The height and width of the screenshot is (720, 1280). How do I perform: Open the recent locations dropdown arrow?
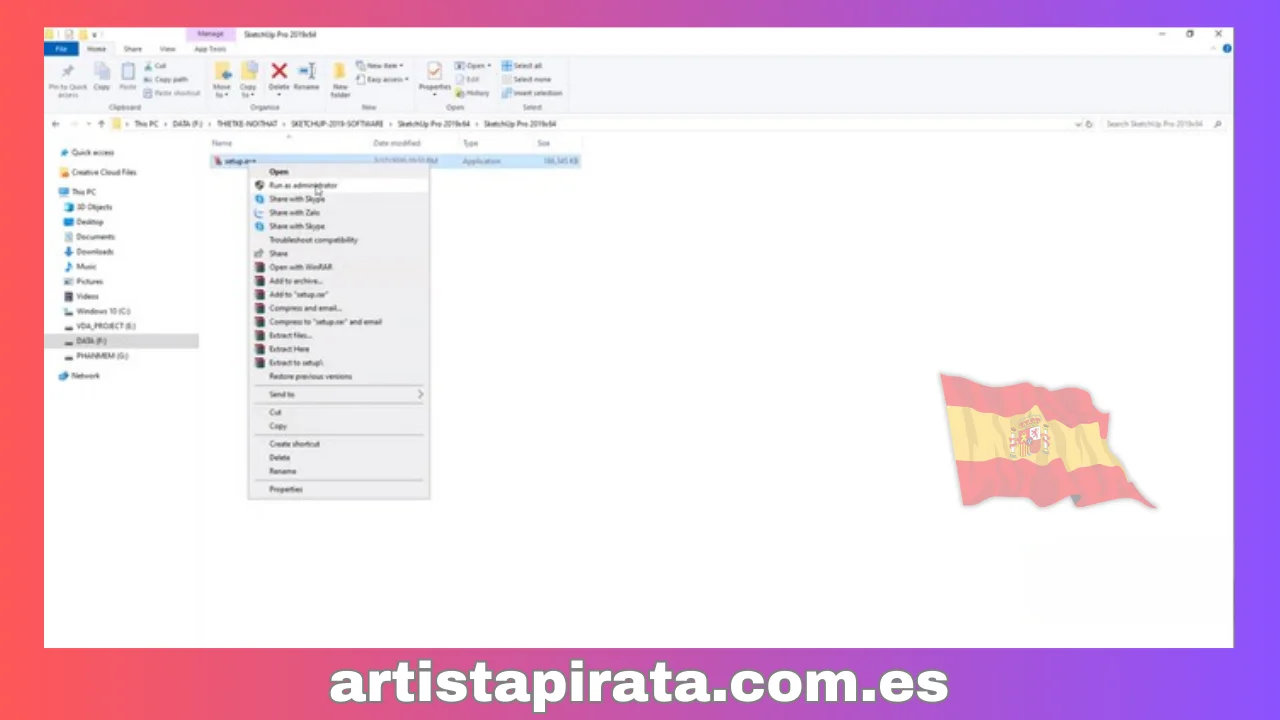pos(88,124)
